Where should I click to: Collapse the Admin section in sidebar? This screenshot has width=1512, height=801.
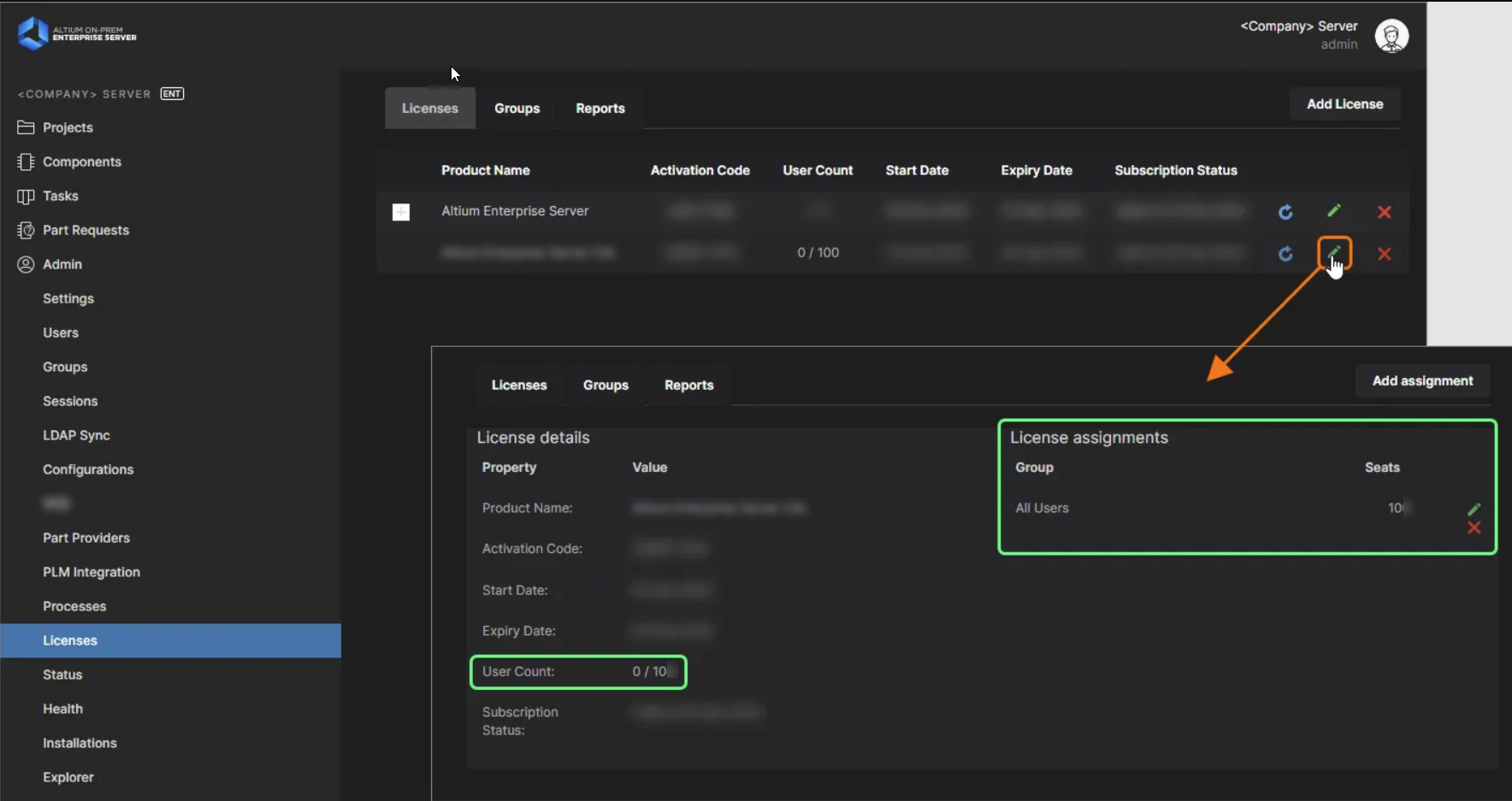click(x=62, y=264)
